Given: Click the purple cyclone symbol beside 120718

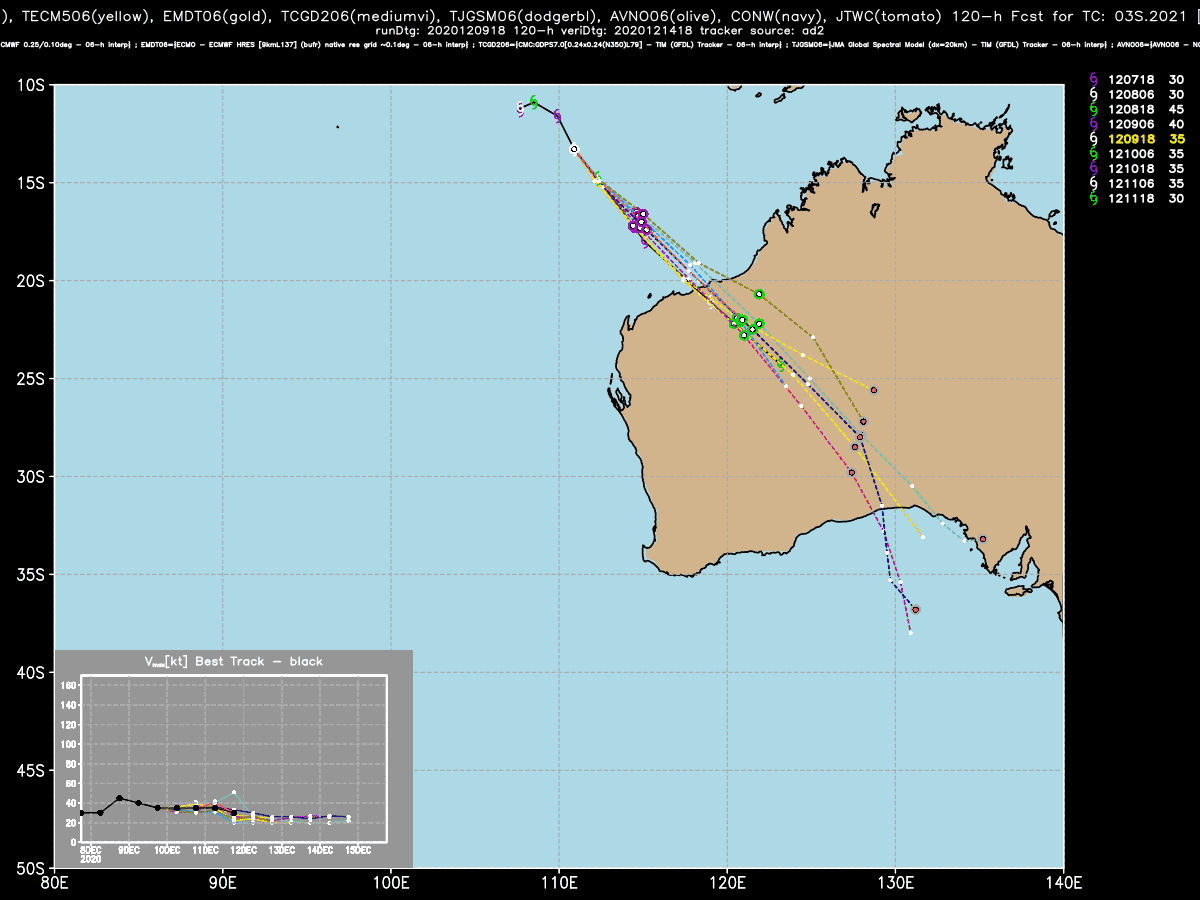Looking at the screenshot, I should [1093, 80].
